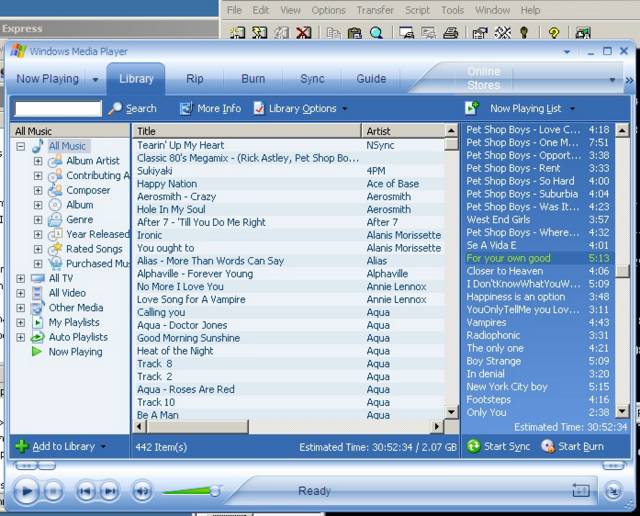Screen dimensions: 640x516
Task: Click the Artist column header
Action: [403, 131]
